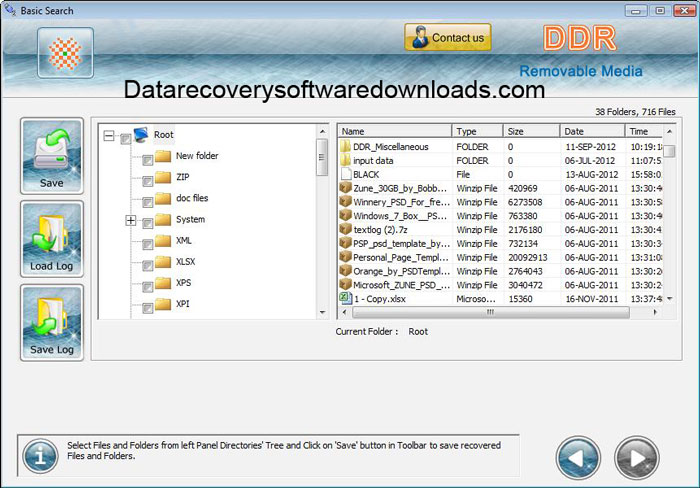Image resolution: width=700 pixels, height=488 pixels.
Task: Toggle the Root checkbox
Action: point(125,139)
